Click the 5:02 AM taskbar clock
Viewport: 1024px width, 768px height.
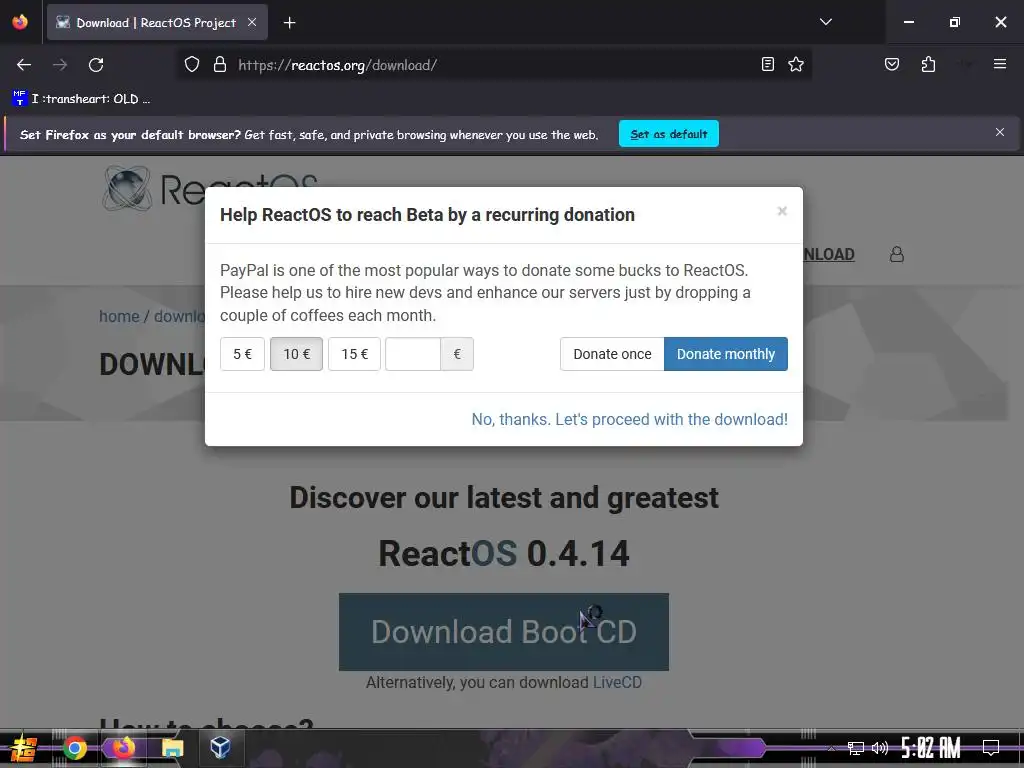click(931, 747)
